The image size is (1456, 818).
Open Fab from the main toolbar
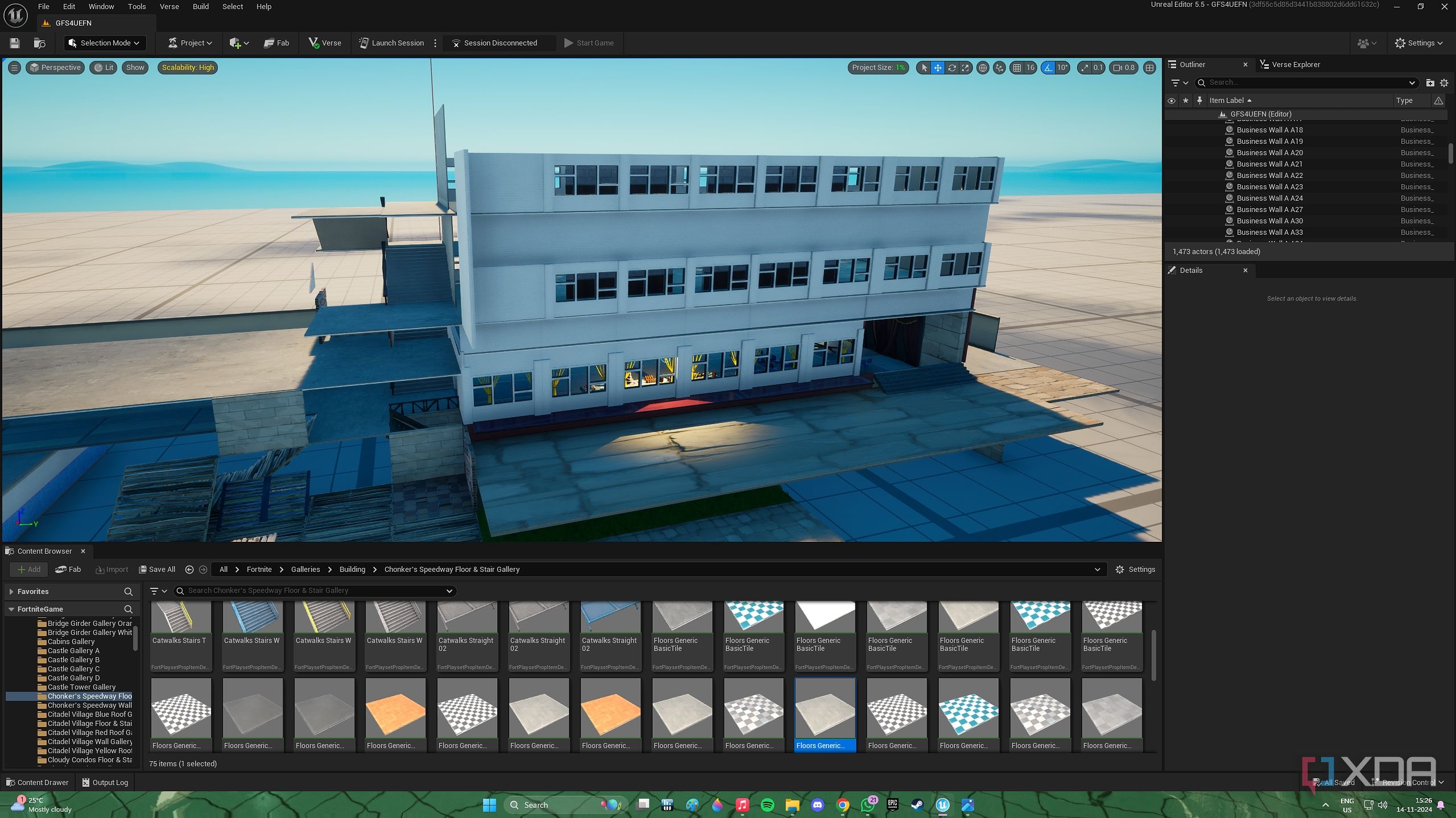pyautogui.click(x=277, y=43)
